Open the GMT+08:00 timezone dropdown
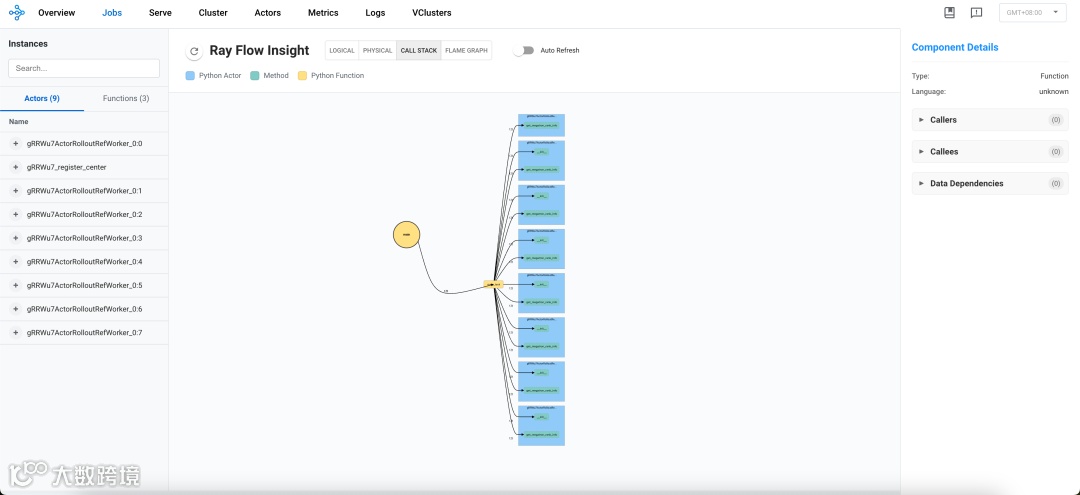Screen dimensions: 1080x495 pyautogui.click(x=1032, y=12)
